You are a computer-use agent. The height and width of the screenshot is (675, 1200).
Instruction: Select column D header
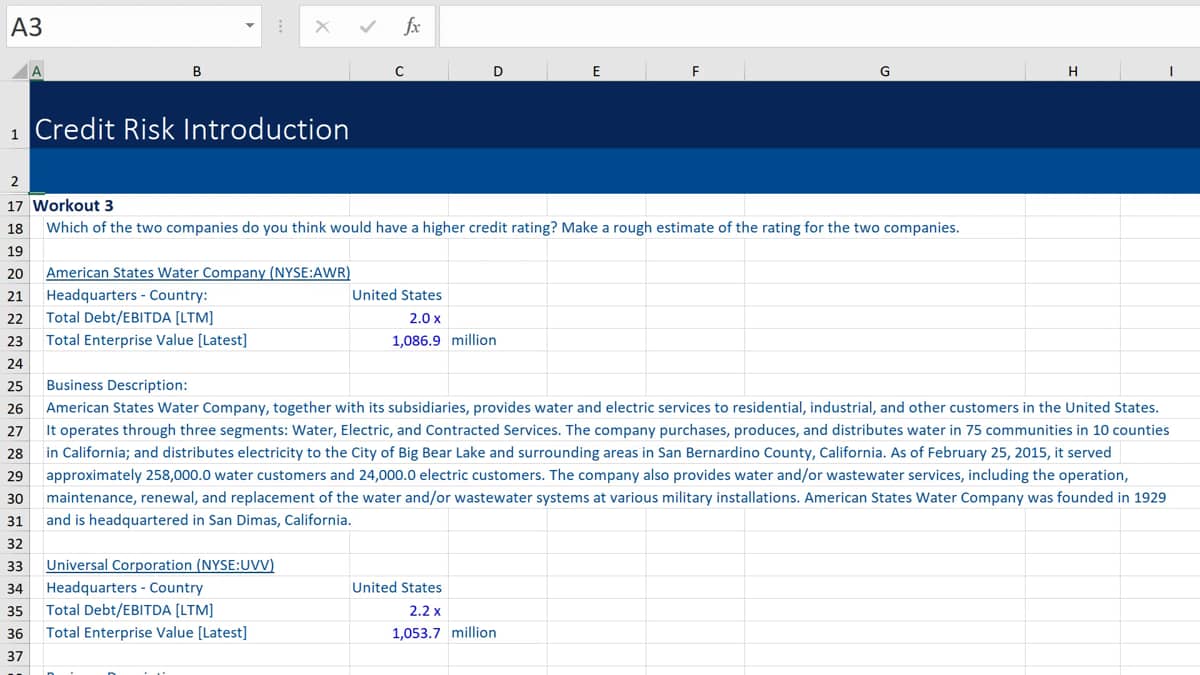coord(498,71)
